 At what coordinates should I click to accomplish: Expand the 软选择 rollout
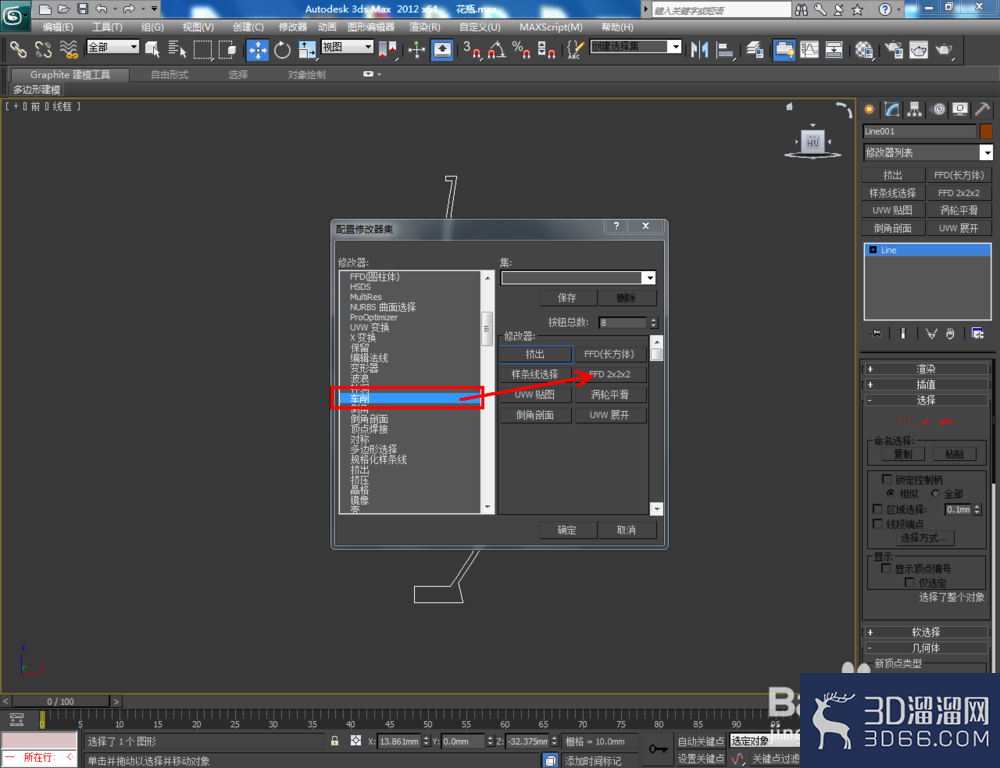coord(925,631)
